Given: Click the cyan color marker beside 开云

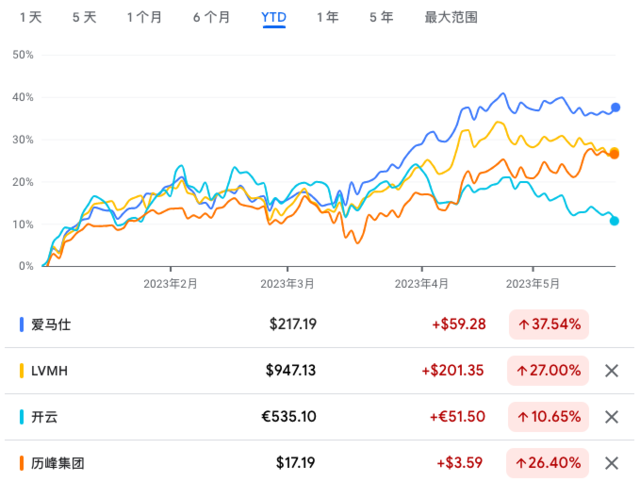Looking at the screenshot, I should tap(22, 417).
